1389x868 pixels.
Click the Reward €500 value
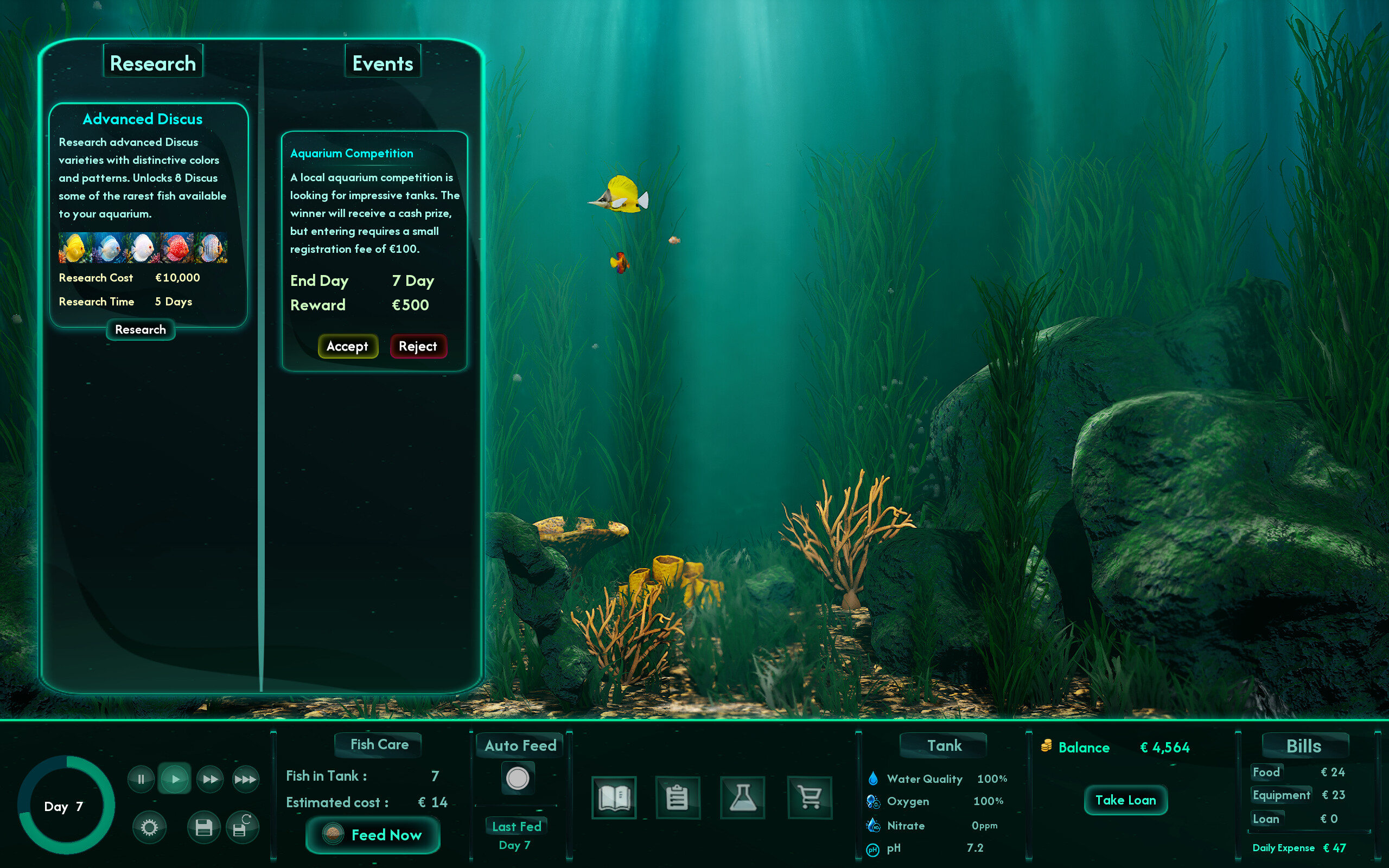tap(410, 305)
